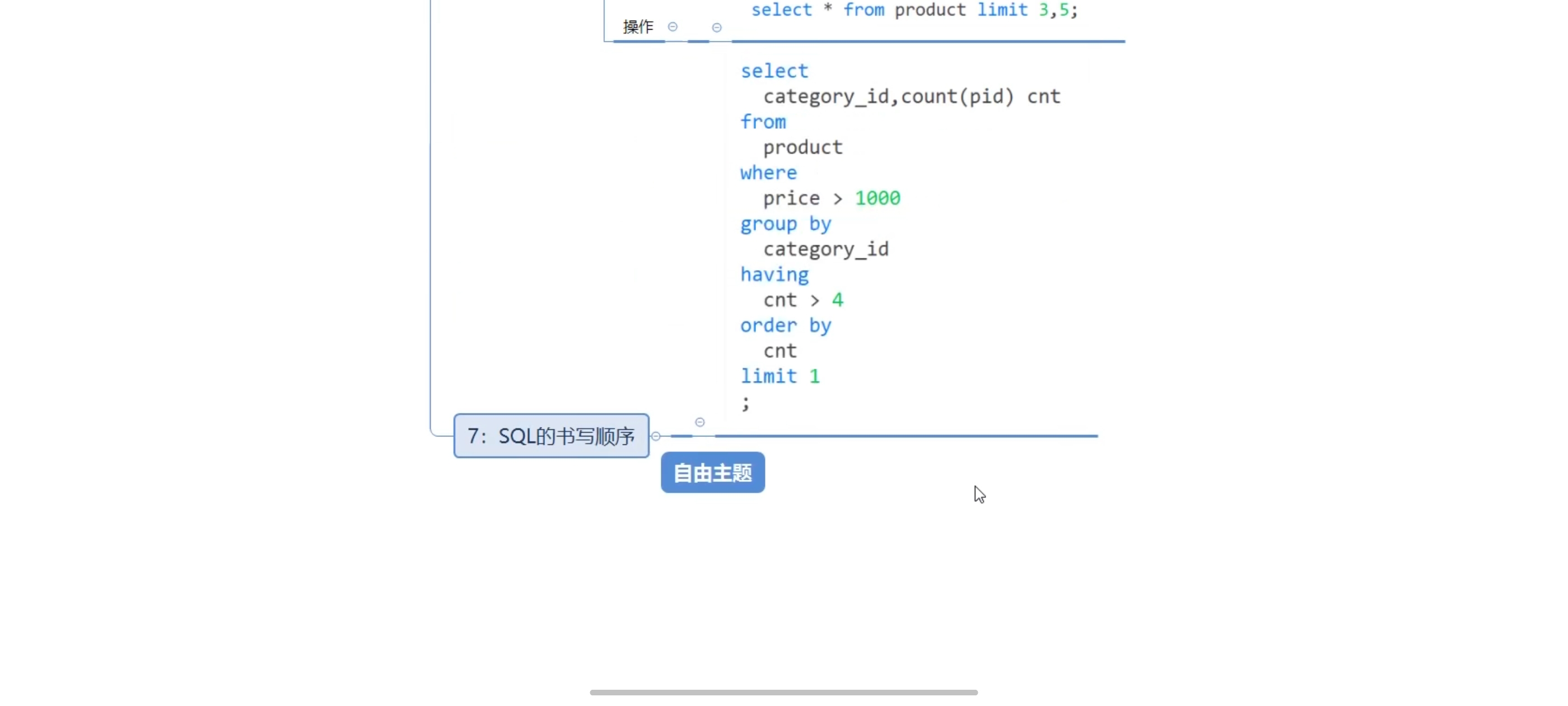Click the 'category_id,count(pid) cnt' line
Screen dimensions: 1568x706
(x=911, y=96)
